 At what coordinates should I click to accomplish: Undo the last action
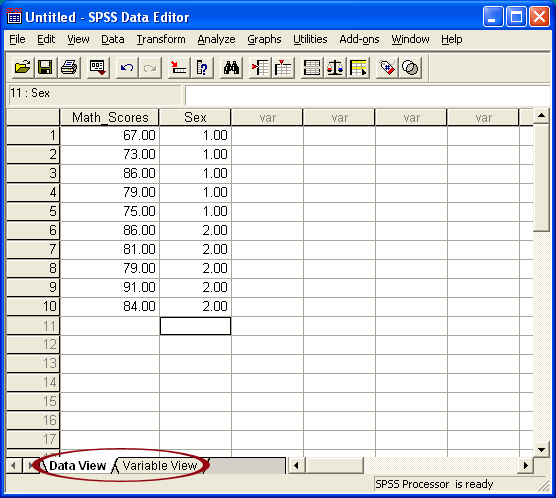pyautogui.click(x=127, y=67)
